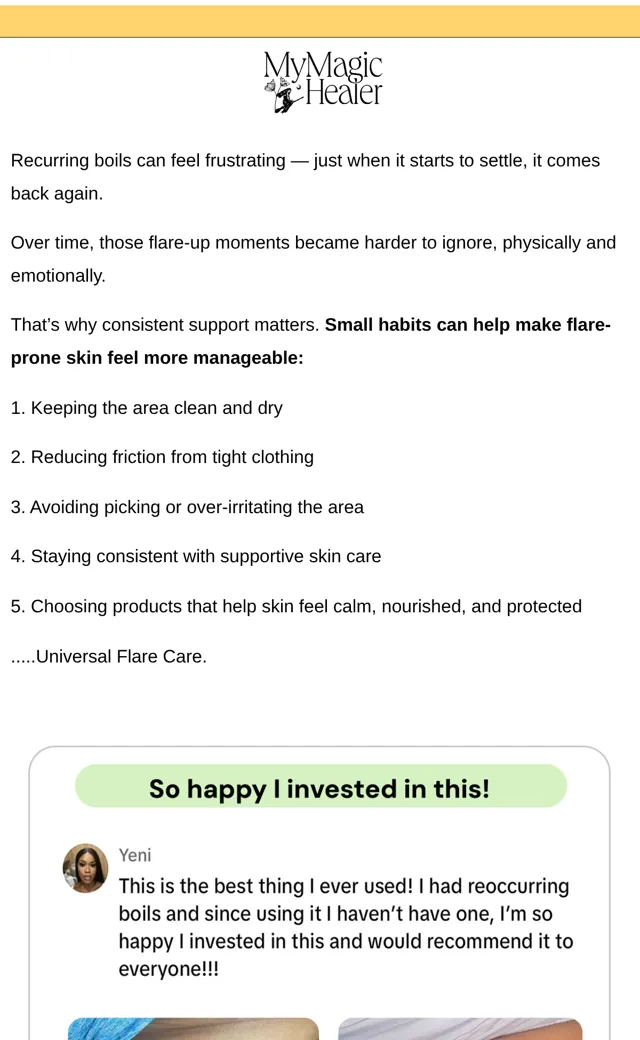Click 'That's why consistent support matters' text
This screenshot has width=640, height=1040.
click(165, 325)
